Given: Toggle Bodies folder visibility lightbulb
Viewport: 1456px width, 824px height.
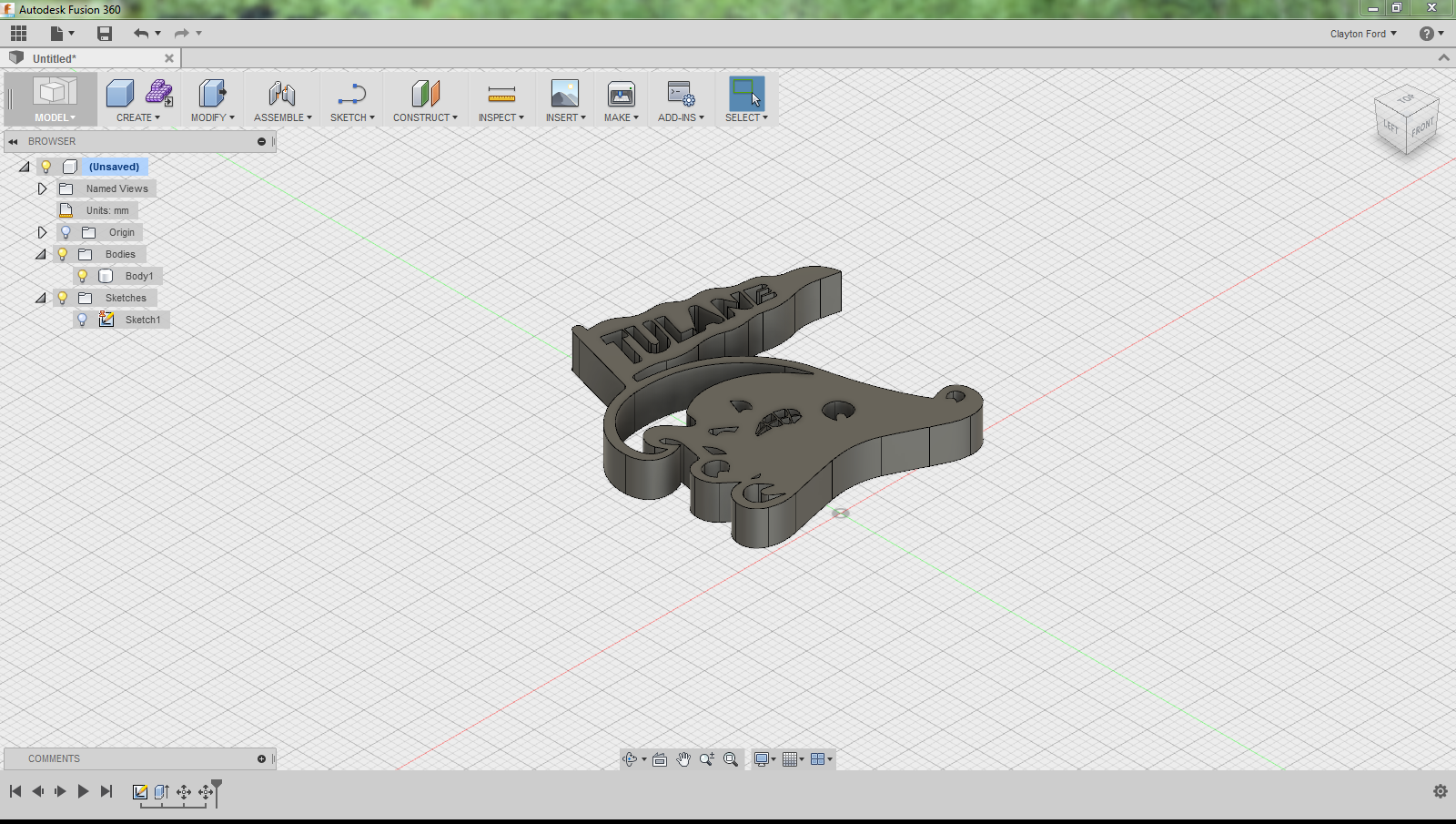Looking at the screenshot, I should (x=63, y=254).
